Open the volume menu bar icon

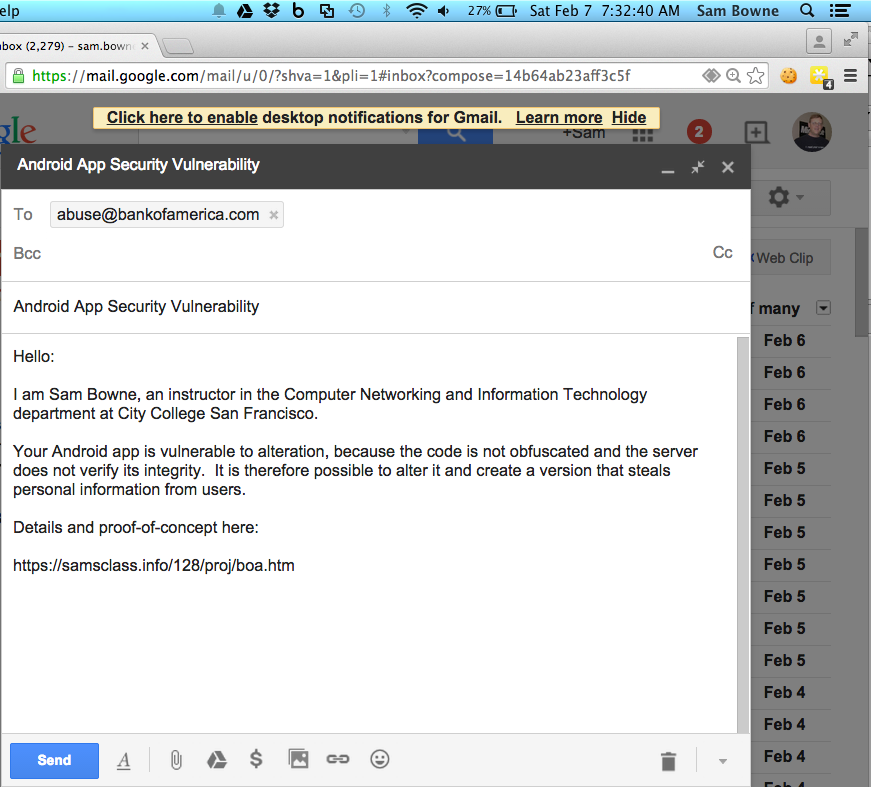click(x=443, y=11)
